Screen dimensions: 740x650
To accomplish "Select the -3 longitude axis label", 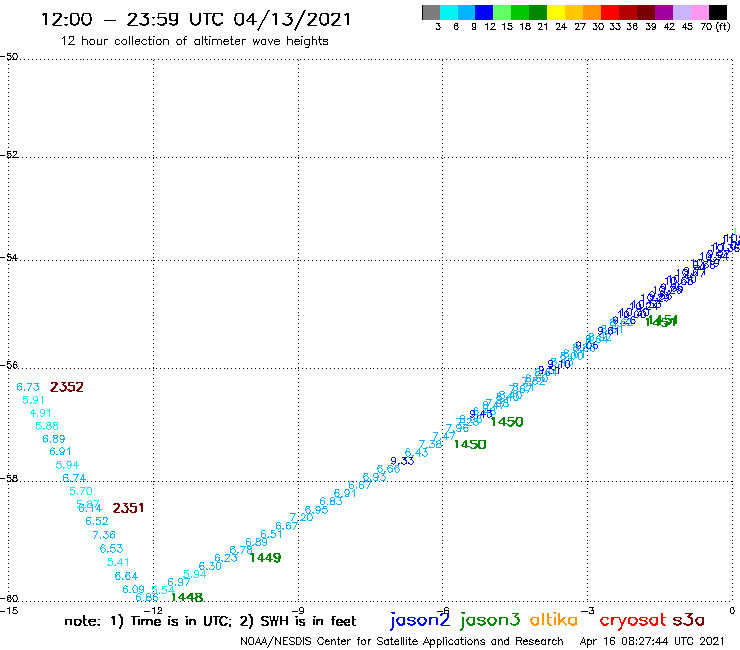I will coord(587,610).
